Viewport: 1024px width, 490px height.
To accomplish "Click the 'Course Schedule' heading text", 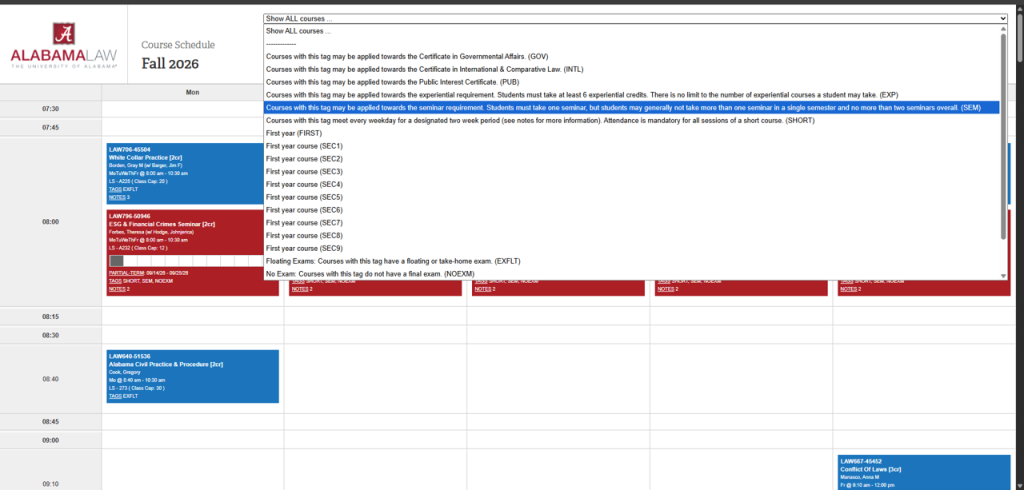I will point(178,45).
